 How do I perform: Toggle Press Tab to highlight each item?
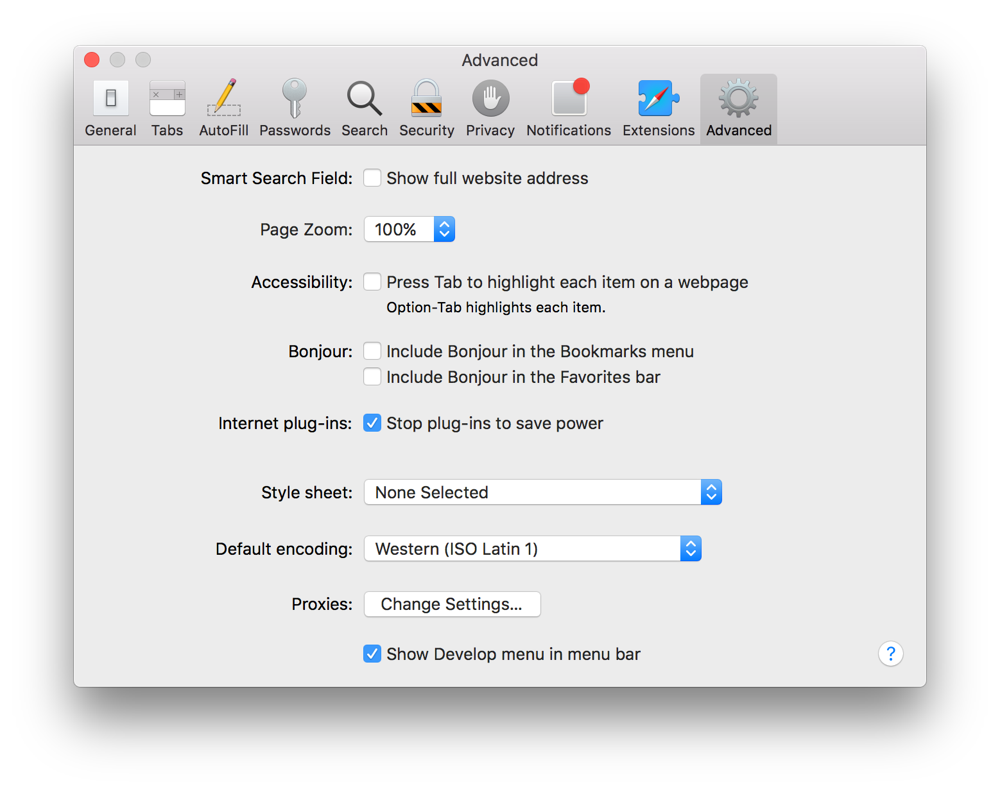click(x=372, y=282)
